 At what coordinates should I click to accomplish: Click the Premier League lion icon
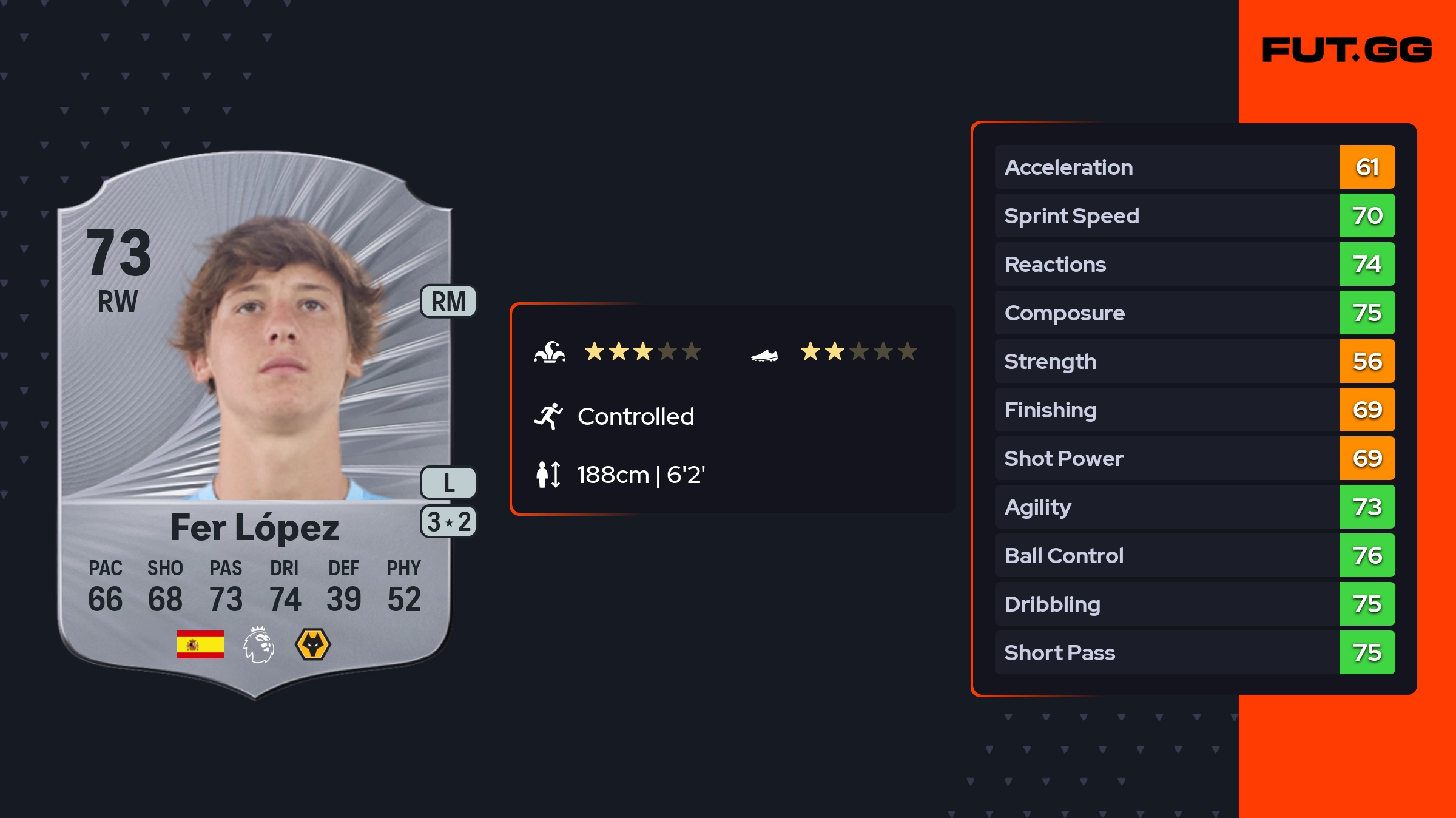(259, 644)
